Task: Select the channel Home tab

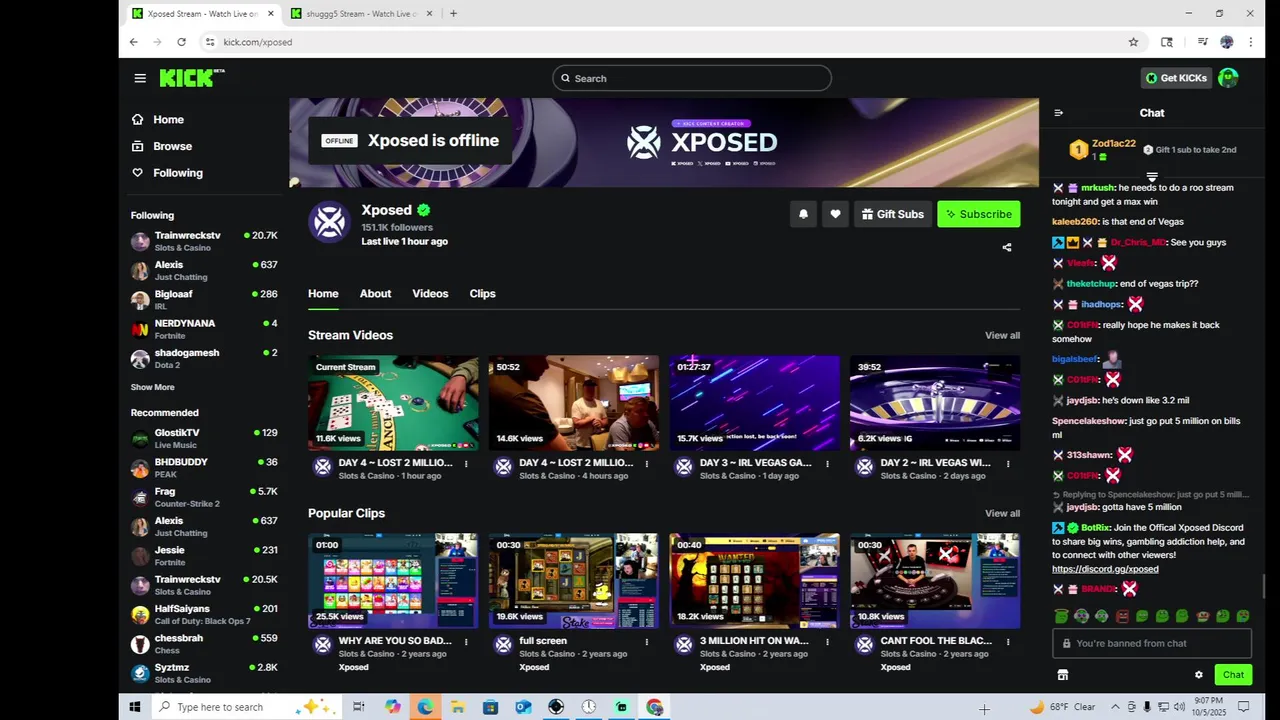Action: (323, 293)
